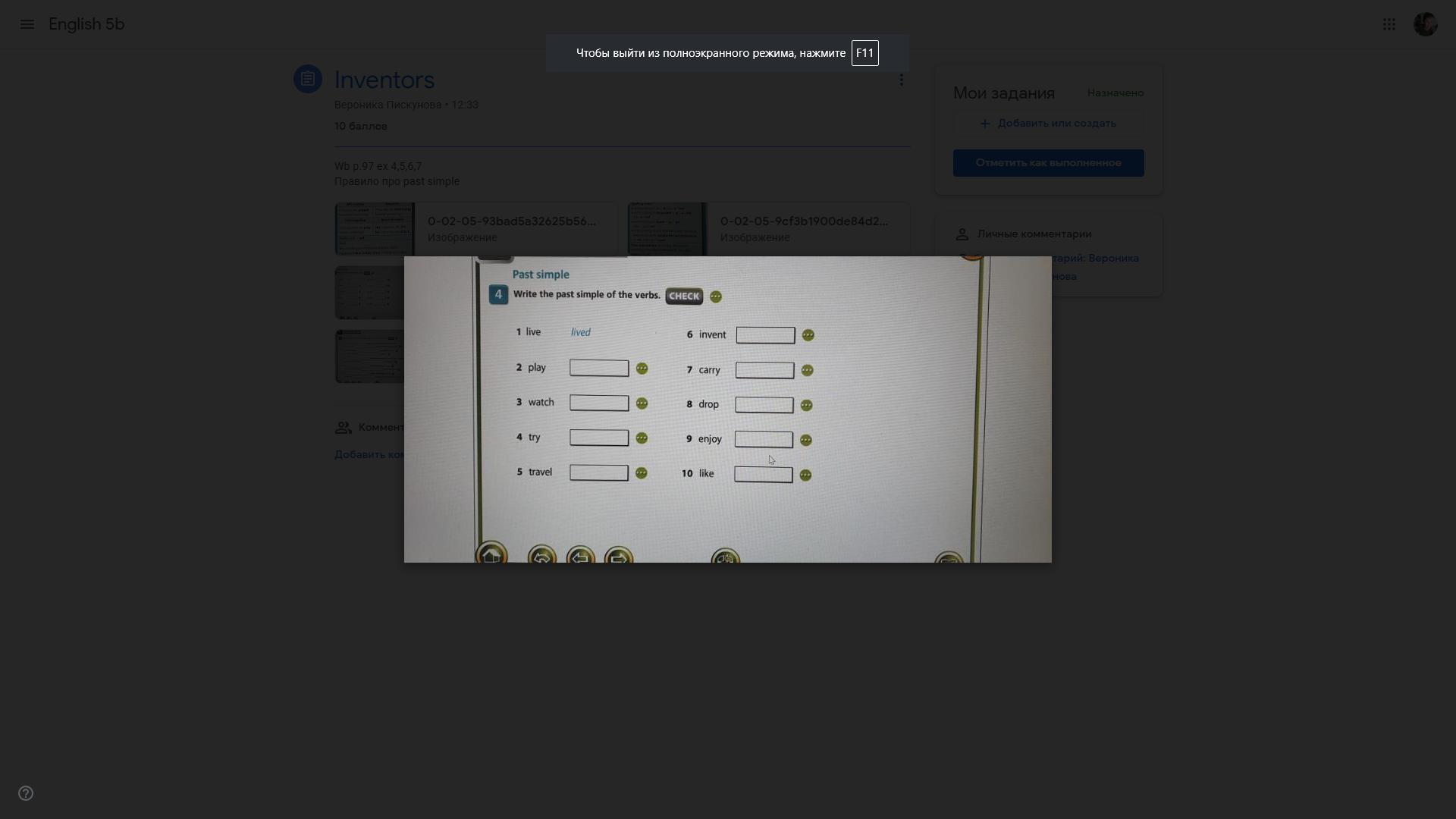Click the example answer lived
Screen dimensions: 1456x819
pos(581,332)
